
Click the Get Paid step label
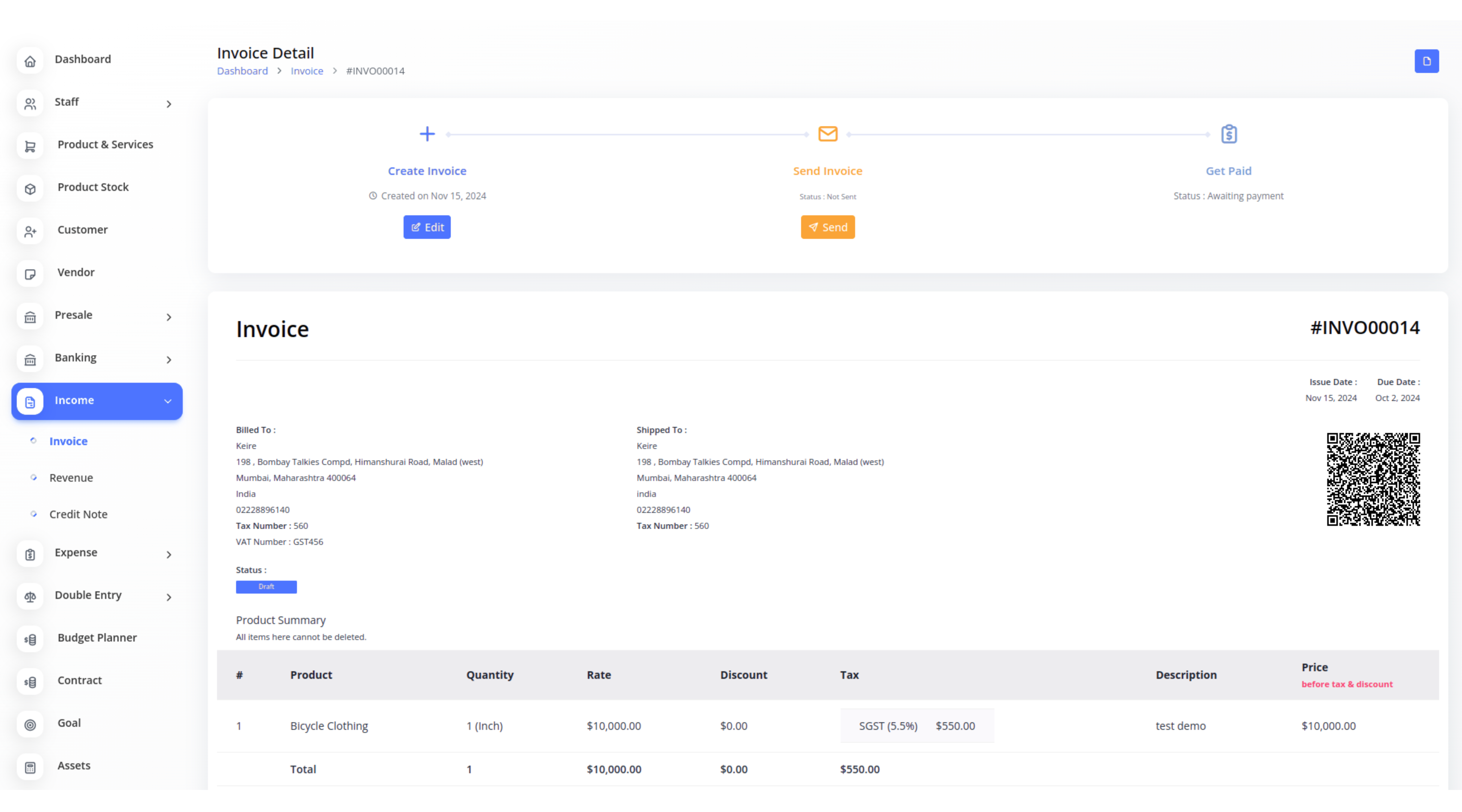[1229, 171]
